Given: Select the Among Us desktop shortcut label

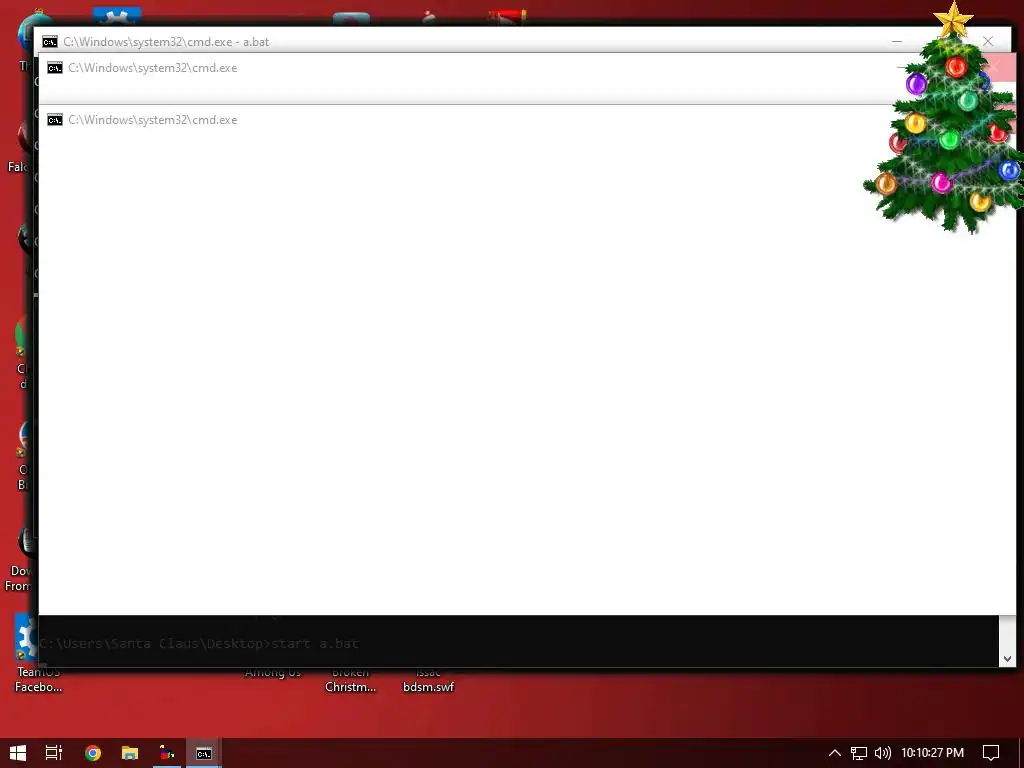Looking at the screenshot, I should 273,673.
